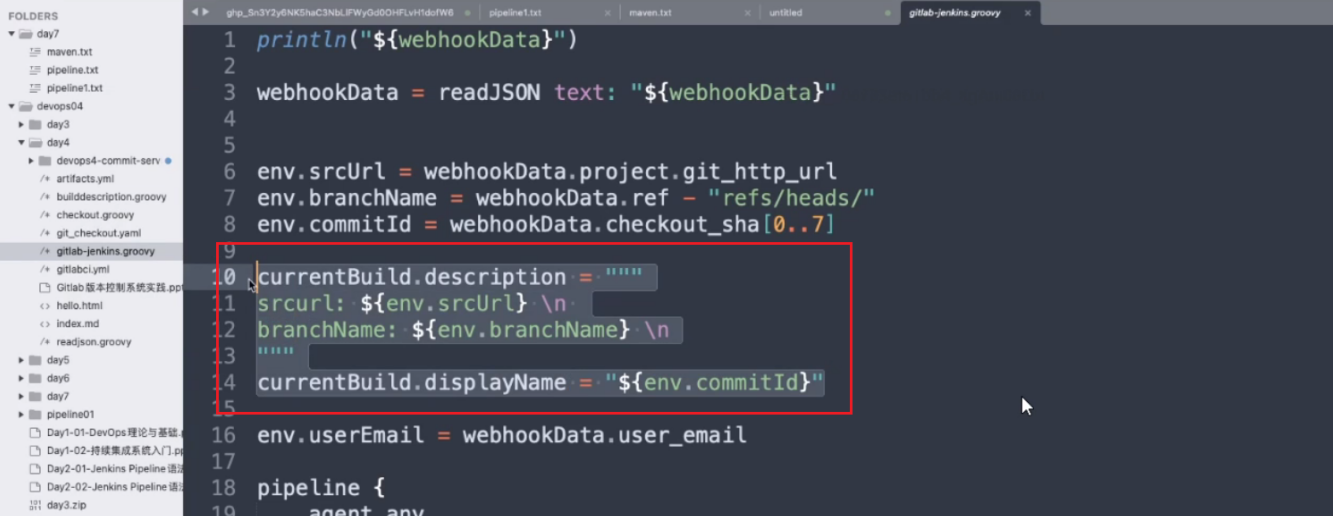Image resolution: width=1333 pixels, height=516 pixels.
Task: Expand the collapsed day7 folder below day6
Action: pos(22,396)
